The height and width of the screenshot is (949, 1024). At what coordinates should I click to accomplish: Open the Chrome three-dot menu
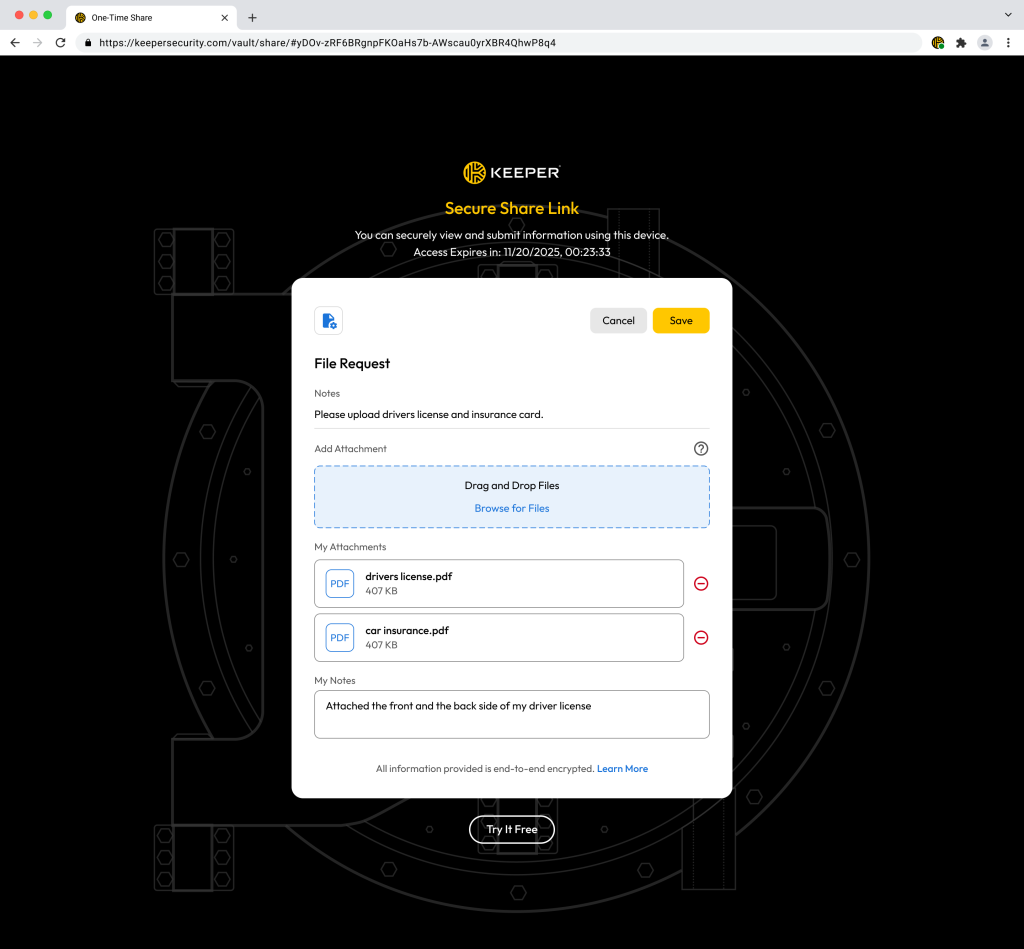[1010, 43]
